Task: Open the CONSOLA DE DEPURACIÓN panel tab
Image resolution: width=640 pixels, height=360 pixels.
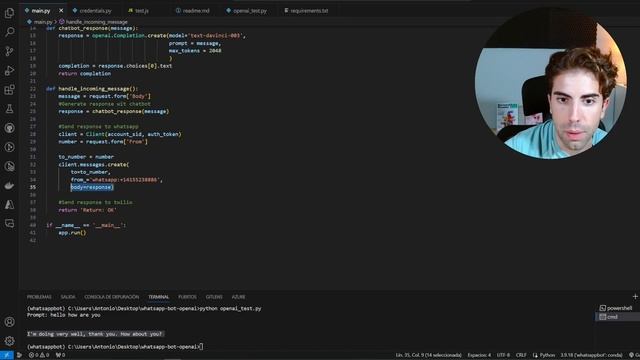Action: point(111,297)
